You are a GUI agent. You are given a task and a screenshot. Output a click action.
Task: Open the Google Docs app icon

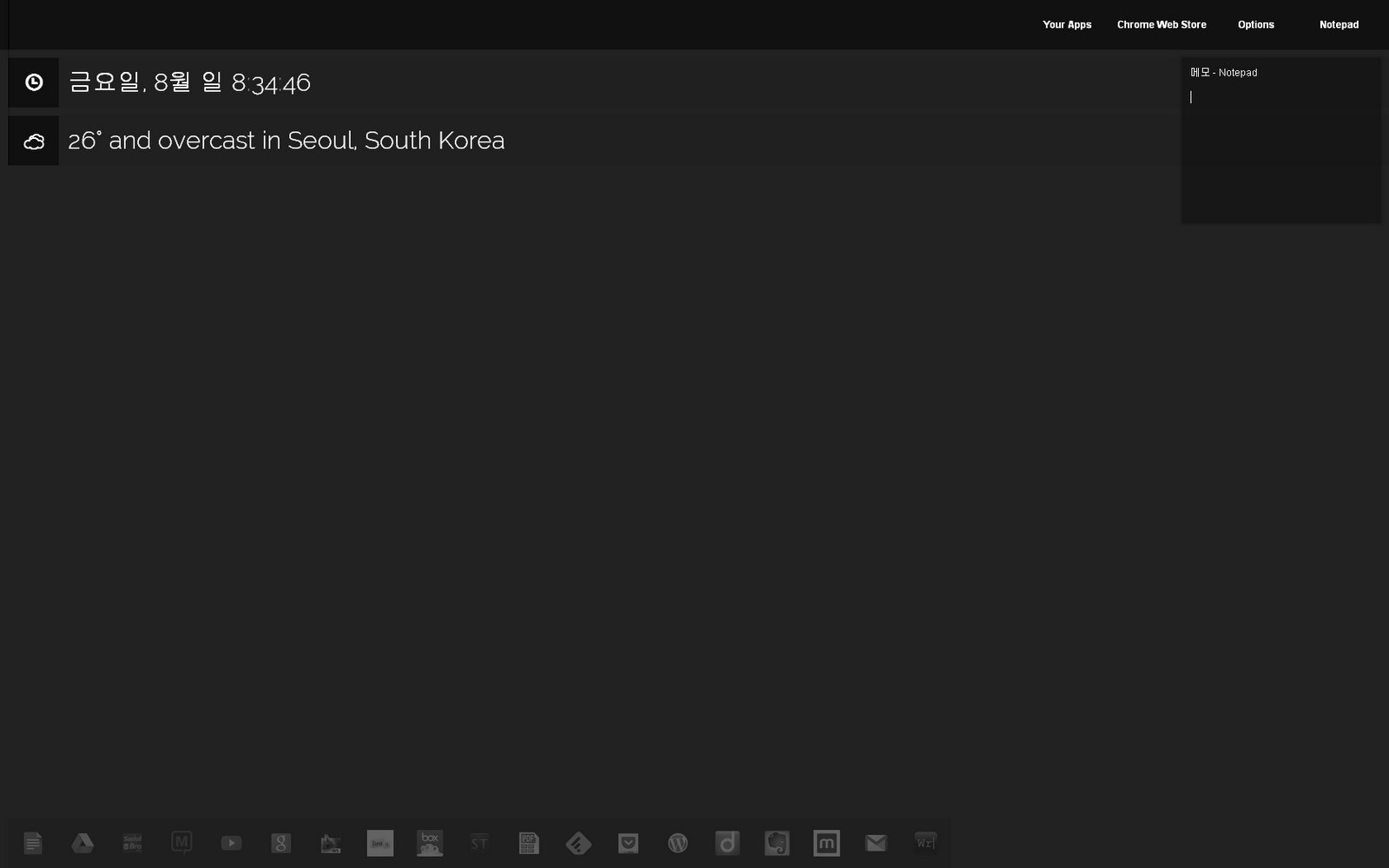33,843
